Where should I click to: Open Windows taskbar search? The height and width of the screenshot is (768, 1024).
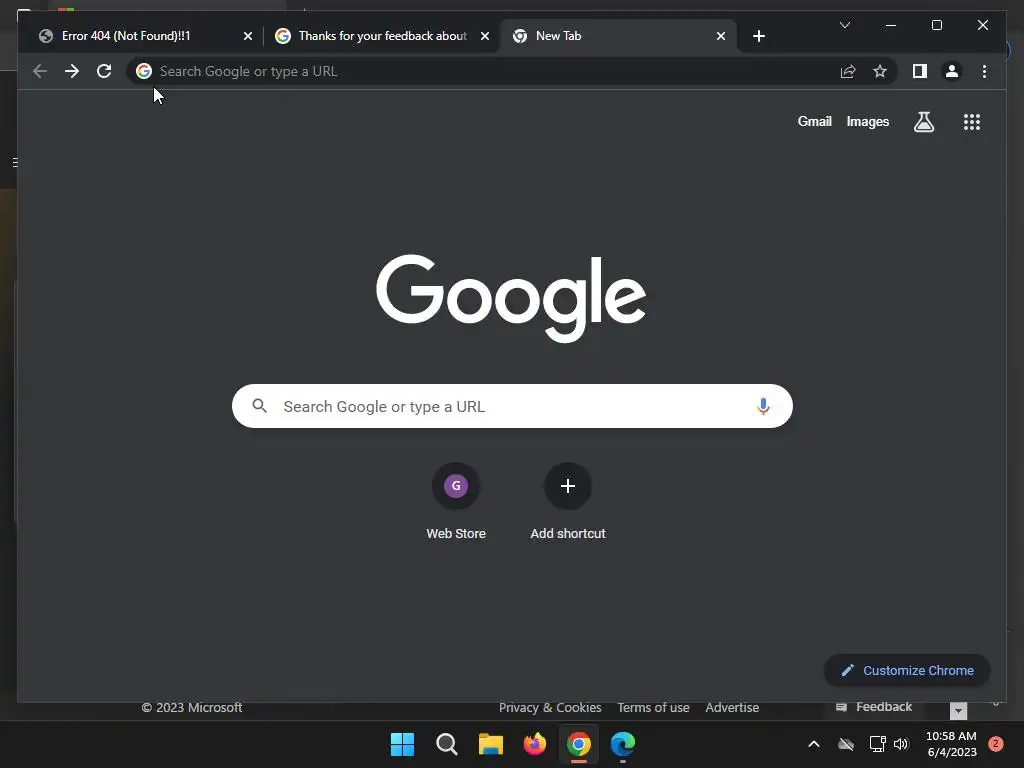[447, 744]
